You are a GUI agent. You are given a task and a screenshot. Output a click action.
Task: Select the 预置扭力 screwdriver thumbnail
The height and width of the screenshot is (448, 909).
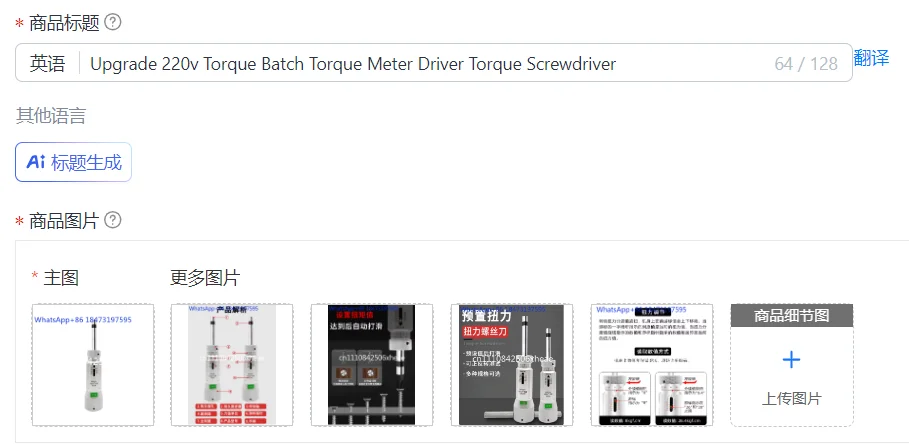pyautogui.click(x=512, y=365)
